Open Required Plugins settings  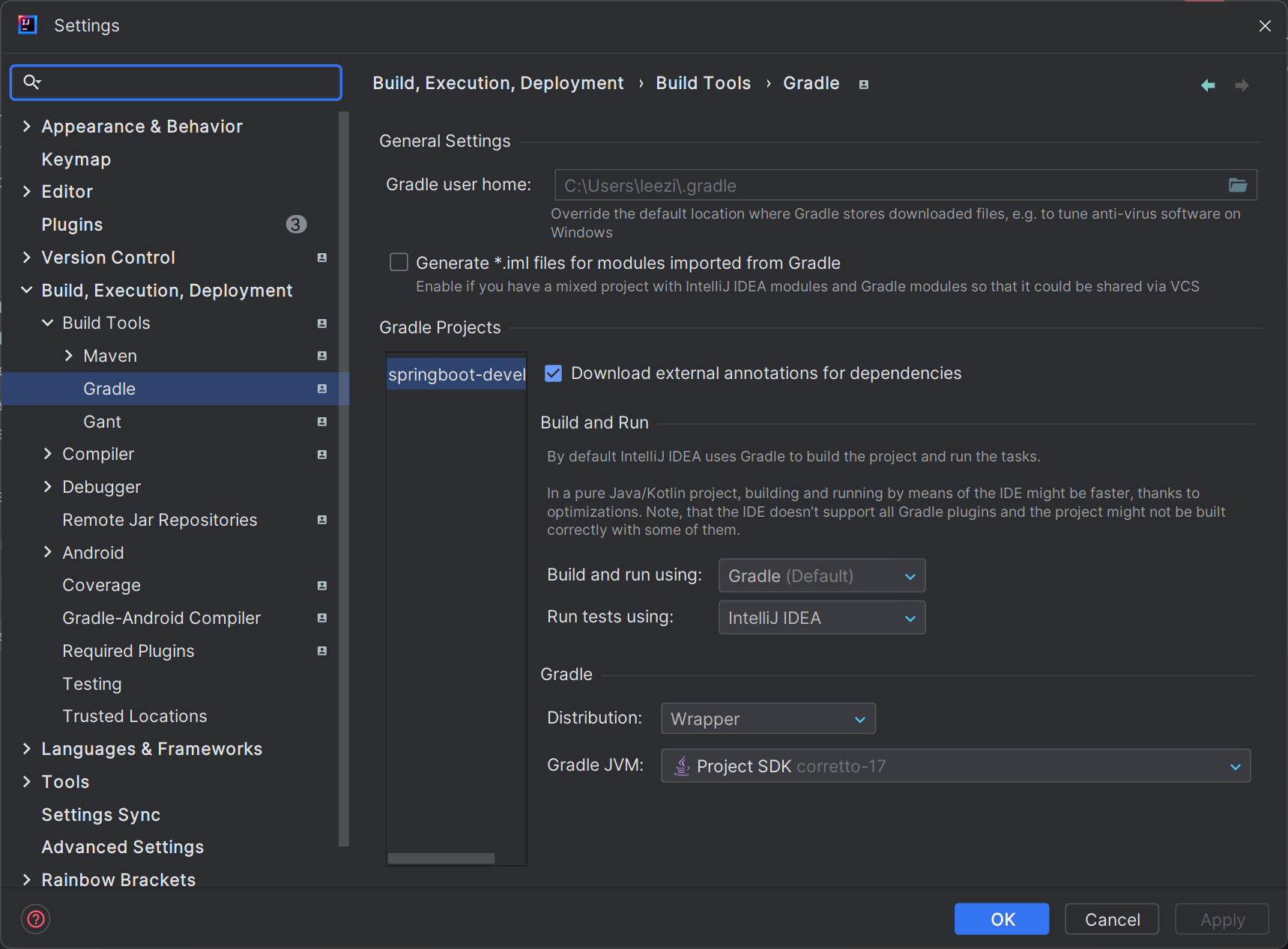click(128, 651)
